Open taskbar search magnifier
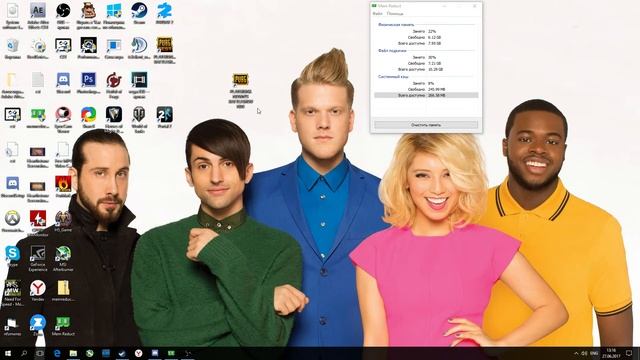Screen dimensions: 640x360 (24, 353)
